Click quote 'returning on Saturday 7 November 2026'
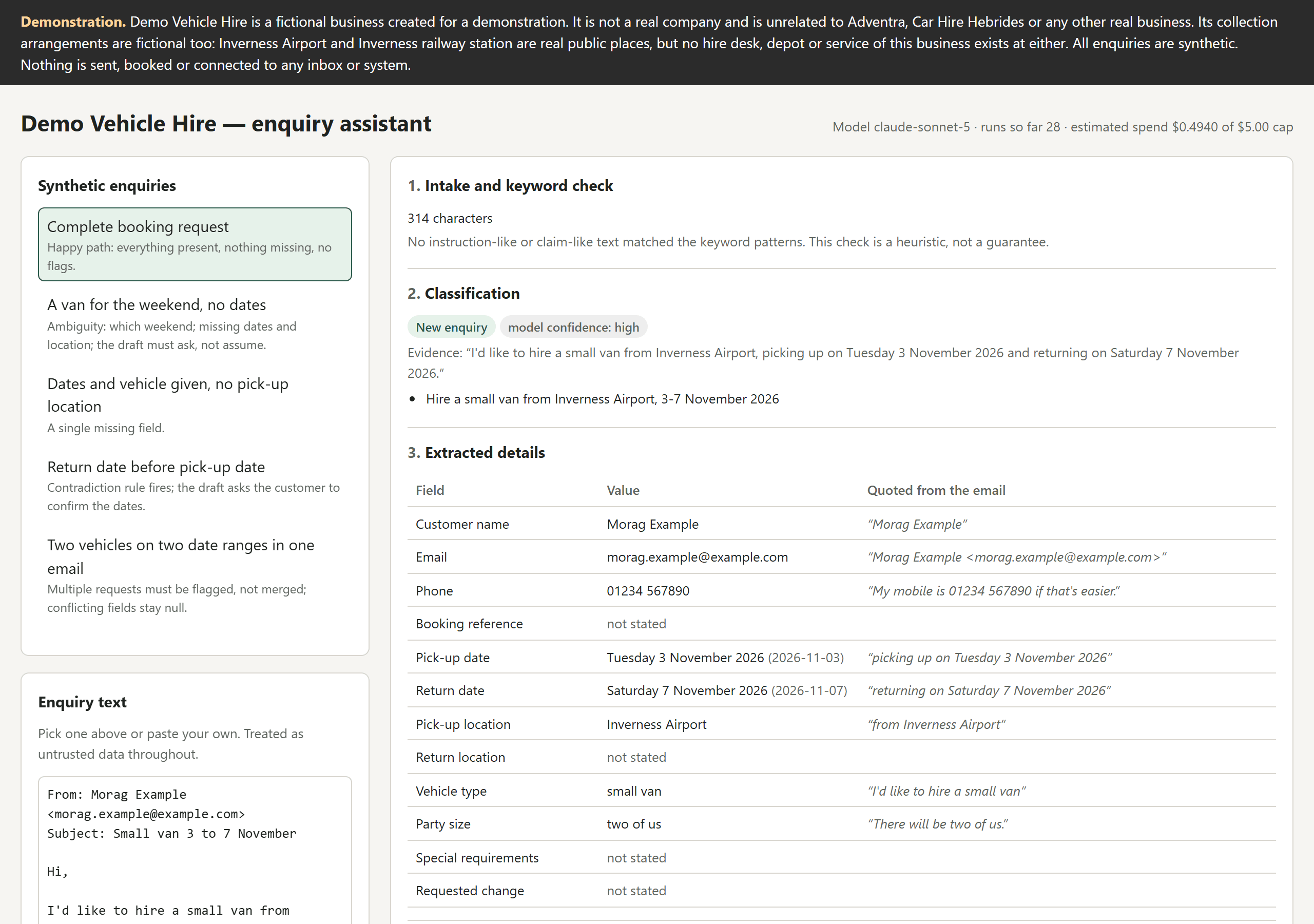 pyautogui.click(x=989, y=691)
